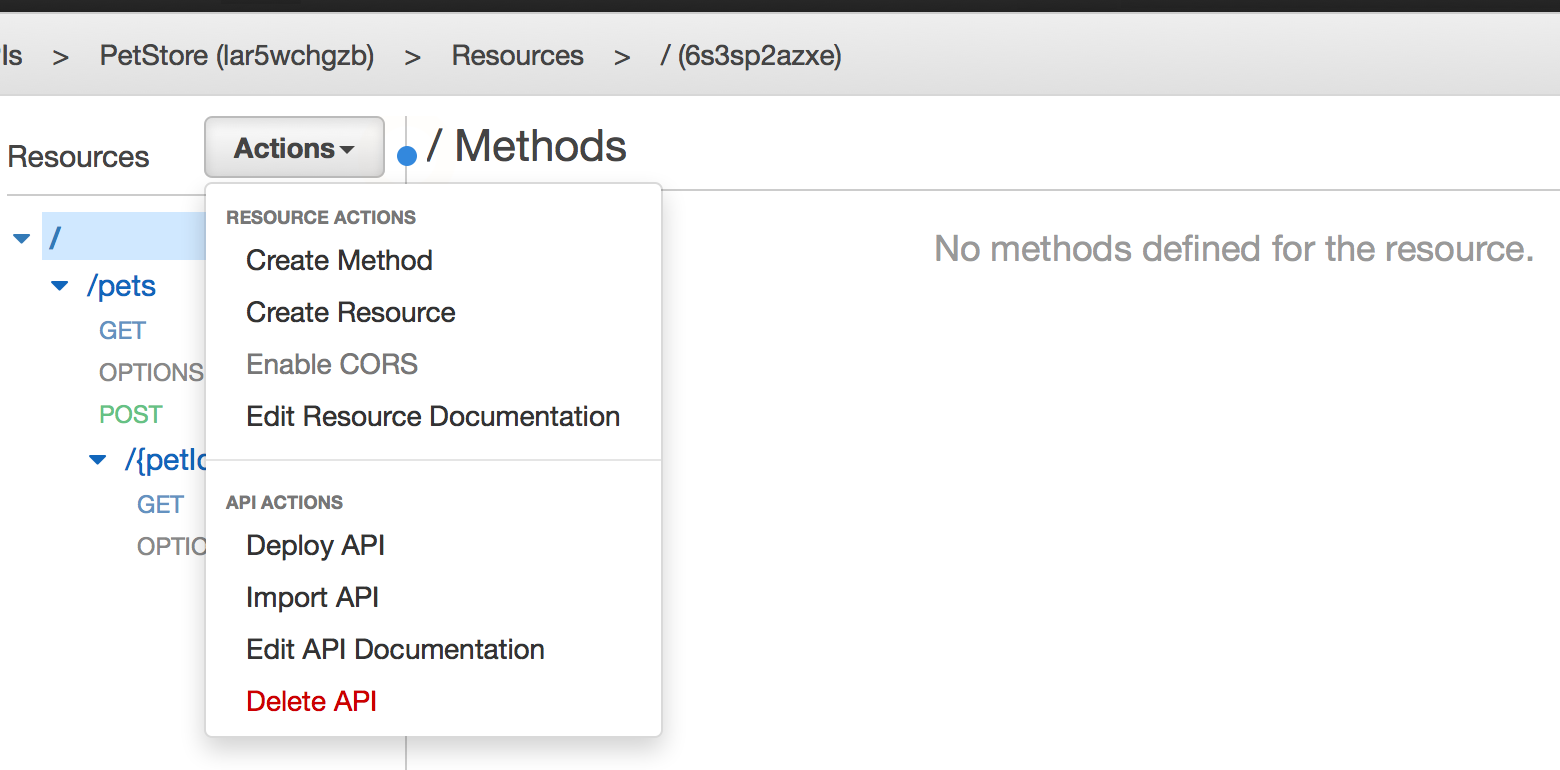Click the "No methods defined for the resource." message

(x=1234, y=248)
